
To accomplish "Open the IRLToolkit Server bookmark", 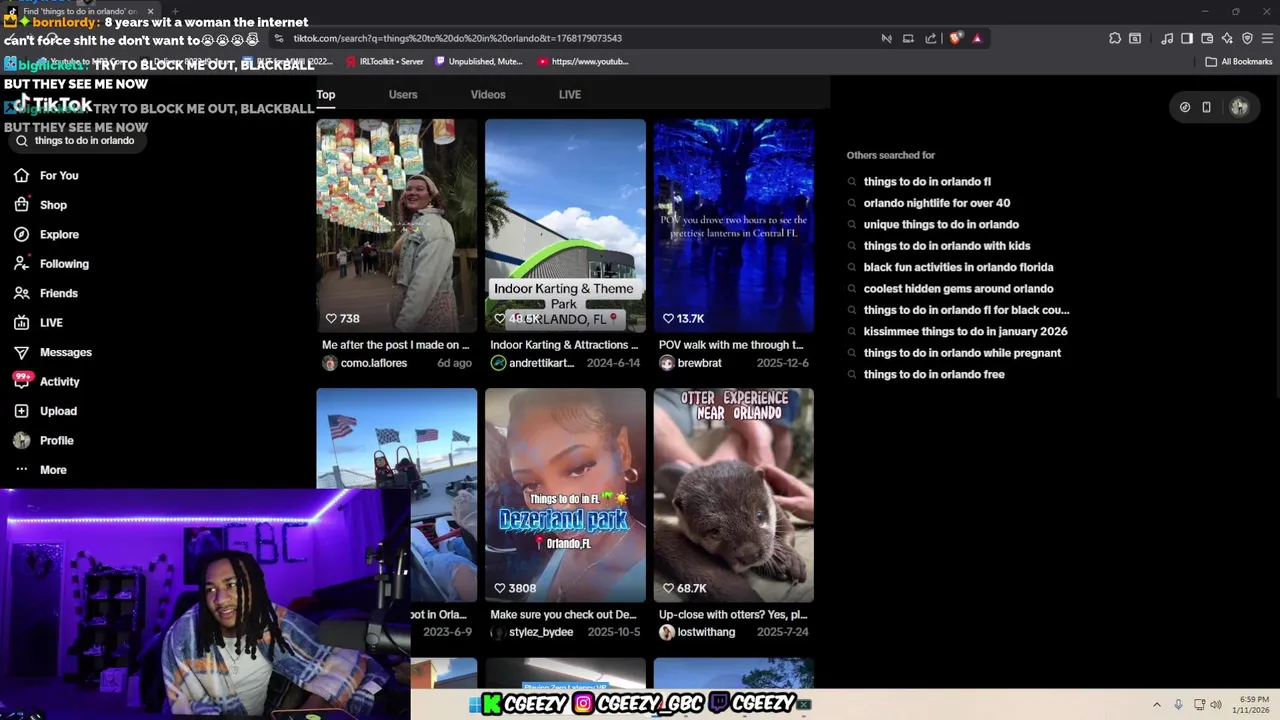I will 385,61.
